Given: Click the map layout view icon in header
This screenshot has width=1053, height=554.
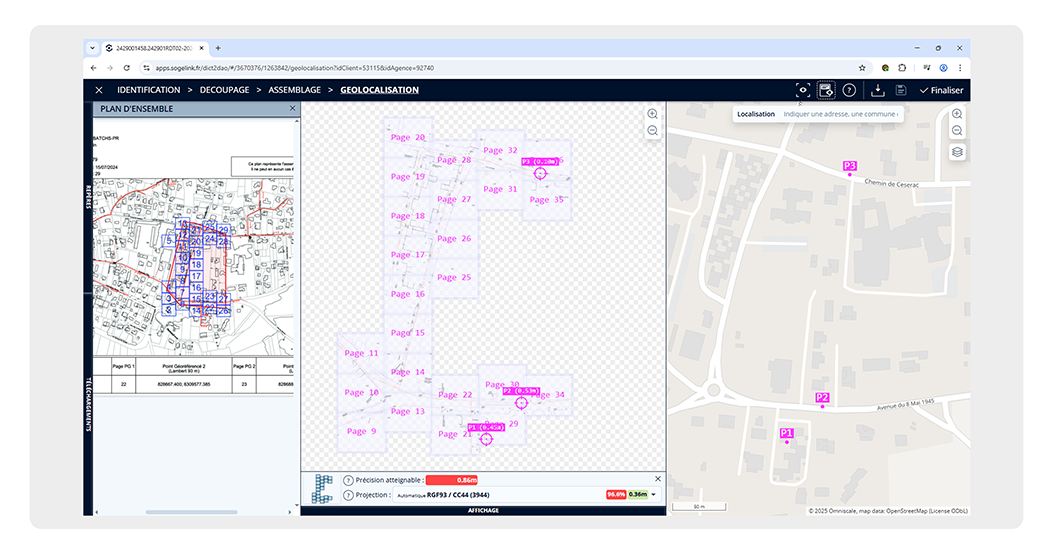Looking at the screenshot, I should [826, 90].
